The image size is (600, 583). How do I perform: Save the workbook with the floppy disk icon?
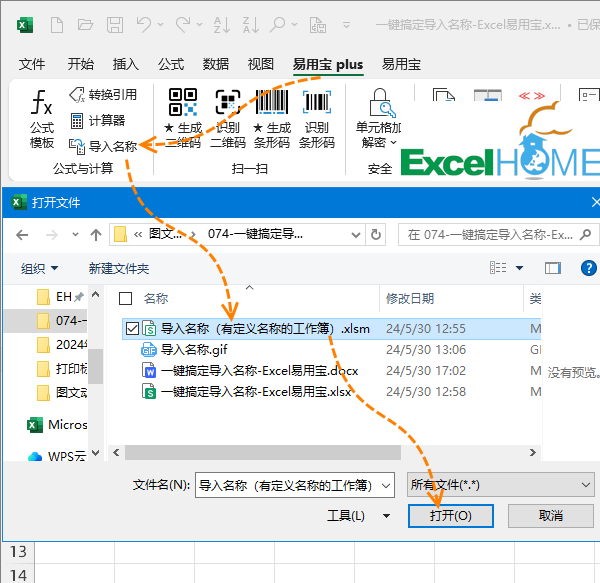click(114, 25)
